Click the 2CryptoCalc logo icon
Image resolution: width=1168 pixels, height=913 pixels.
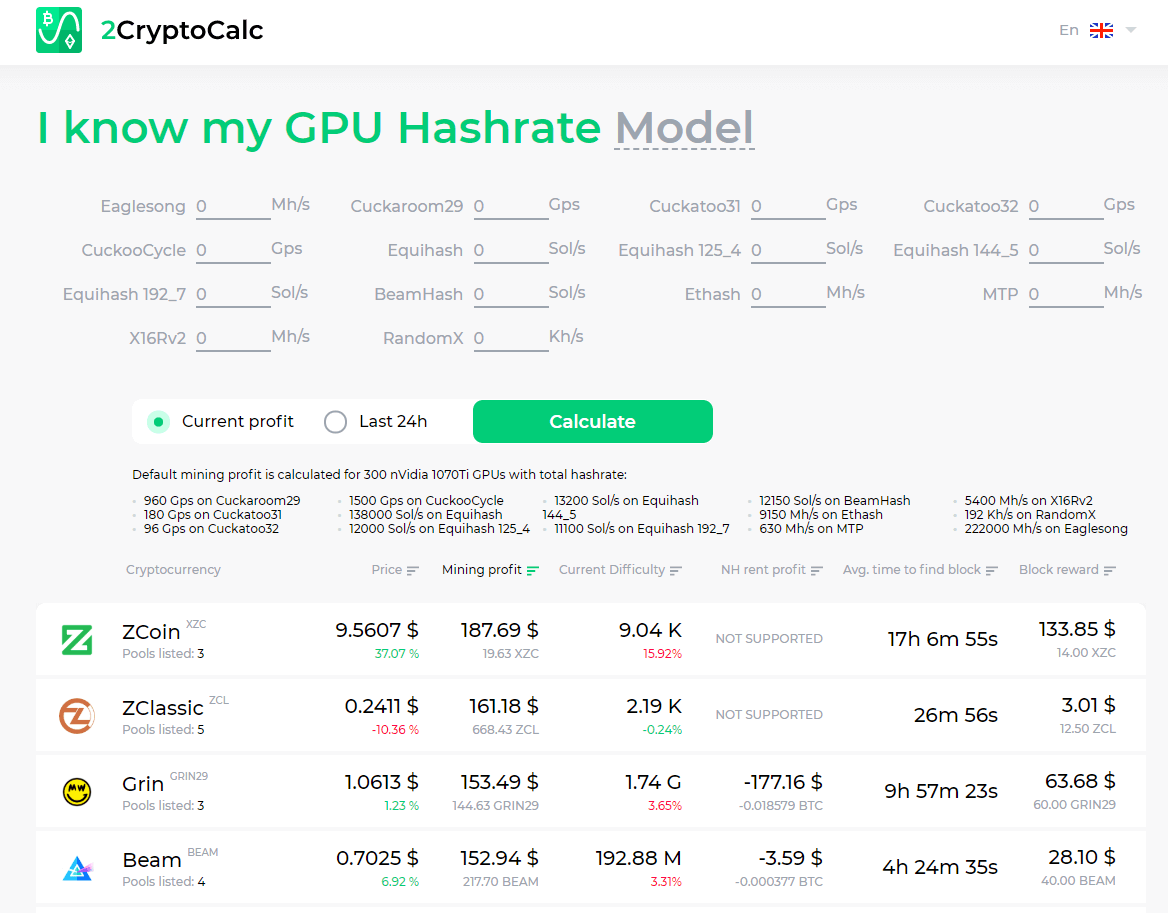coord(59,30)
